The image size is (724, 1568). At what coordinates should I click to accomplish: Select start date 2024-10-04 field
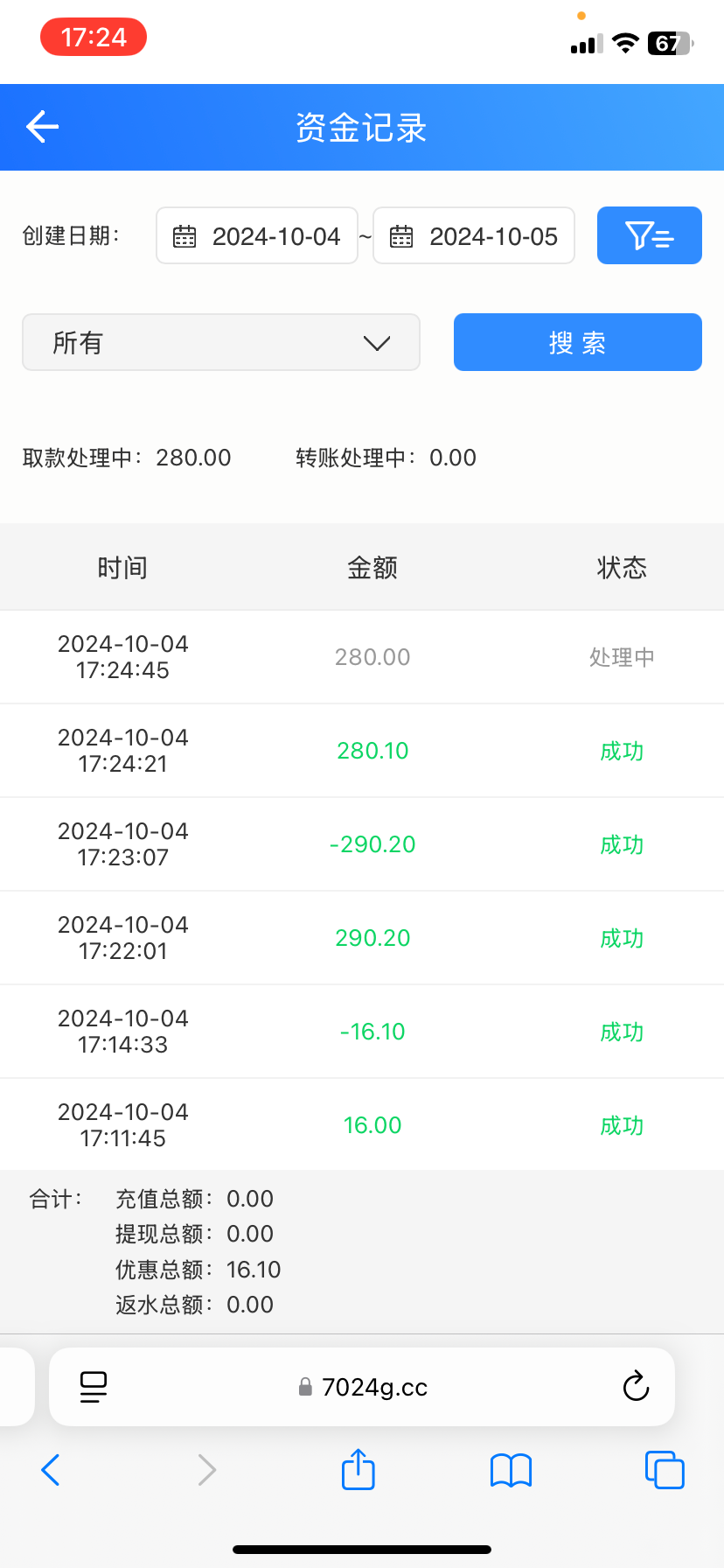click(276, 236)
